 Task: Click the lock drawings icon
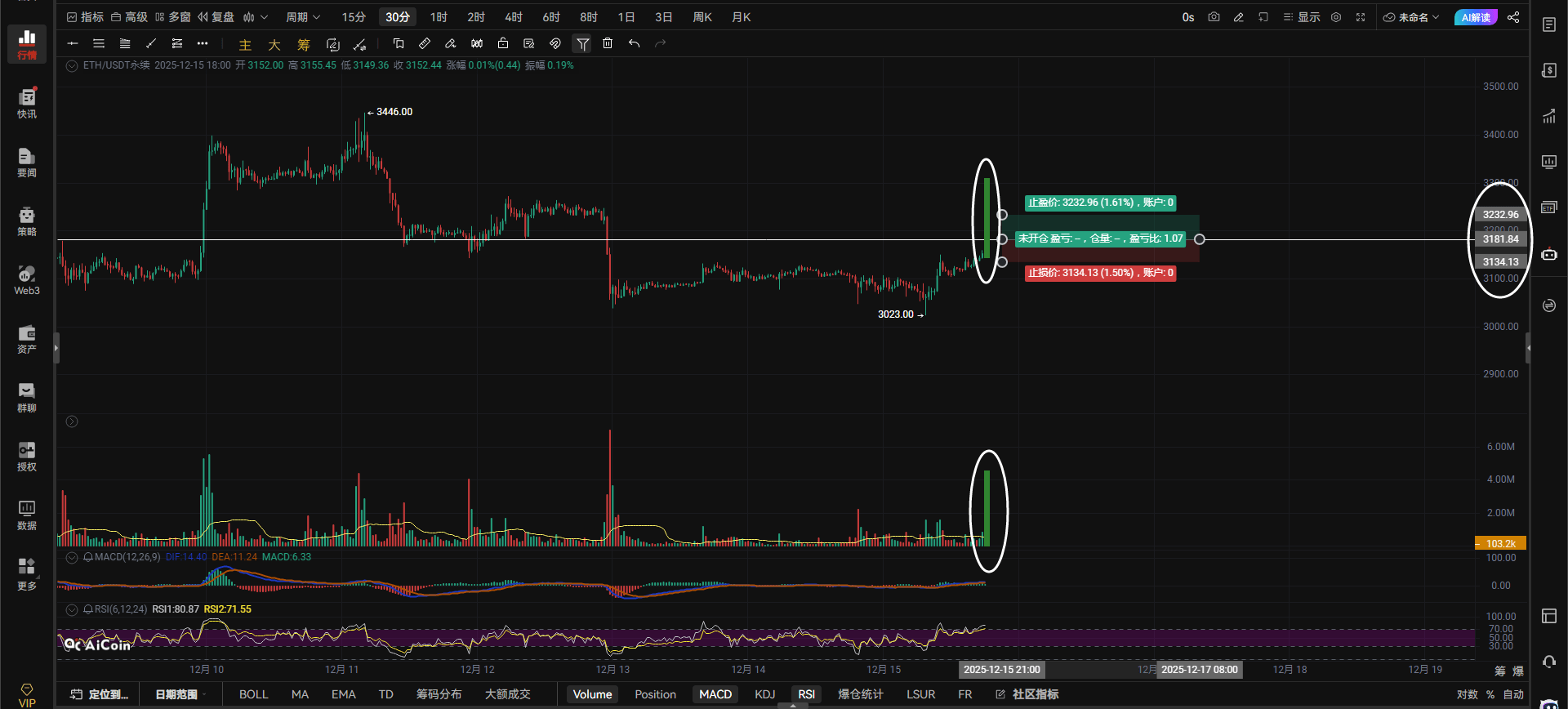coord(503,43)
